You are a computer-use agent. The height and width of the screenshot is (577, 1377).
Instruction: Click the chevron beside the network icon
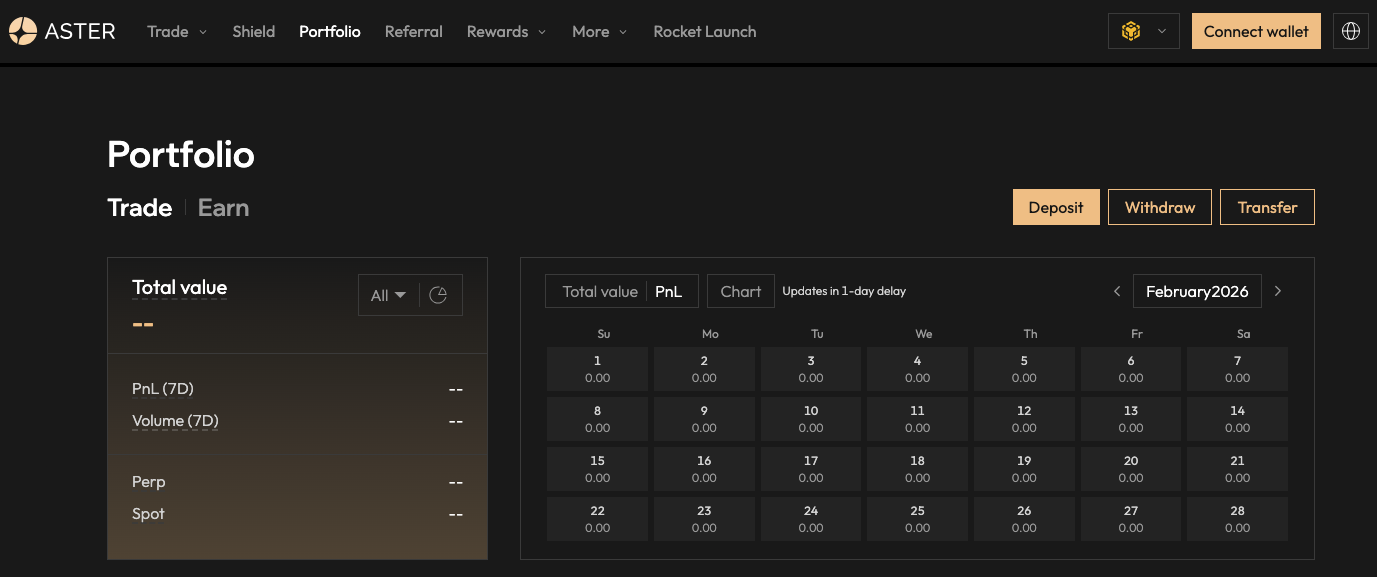pyautogui.click(x=1160, y=31)
